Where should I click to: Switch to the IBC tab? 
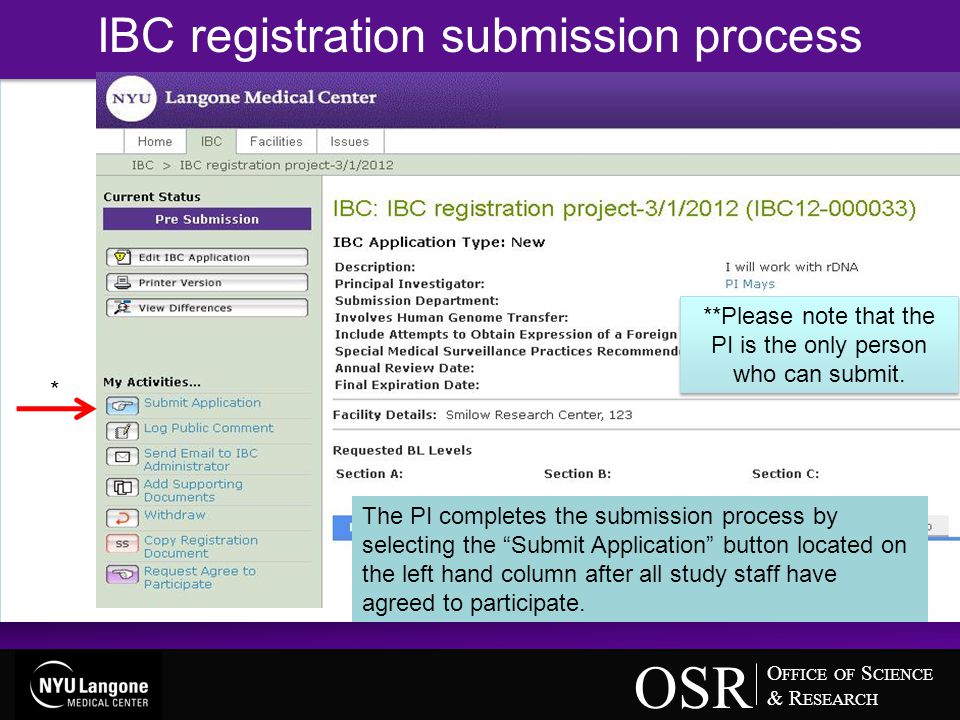[x=211, y=141]
